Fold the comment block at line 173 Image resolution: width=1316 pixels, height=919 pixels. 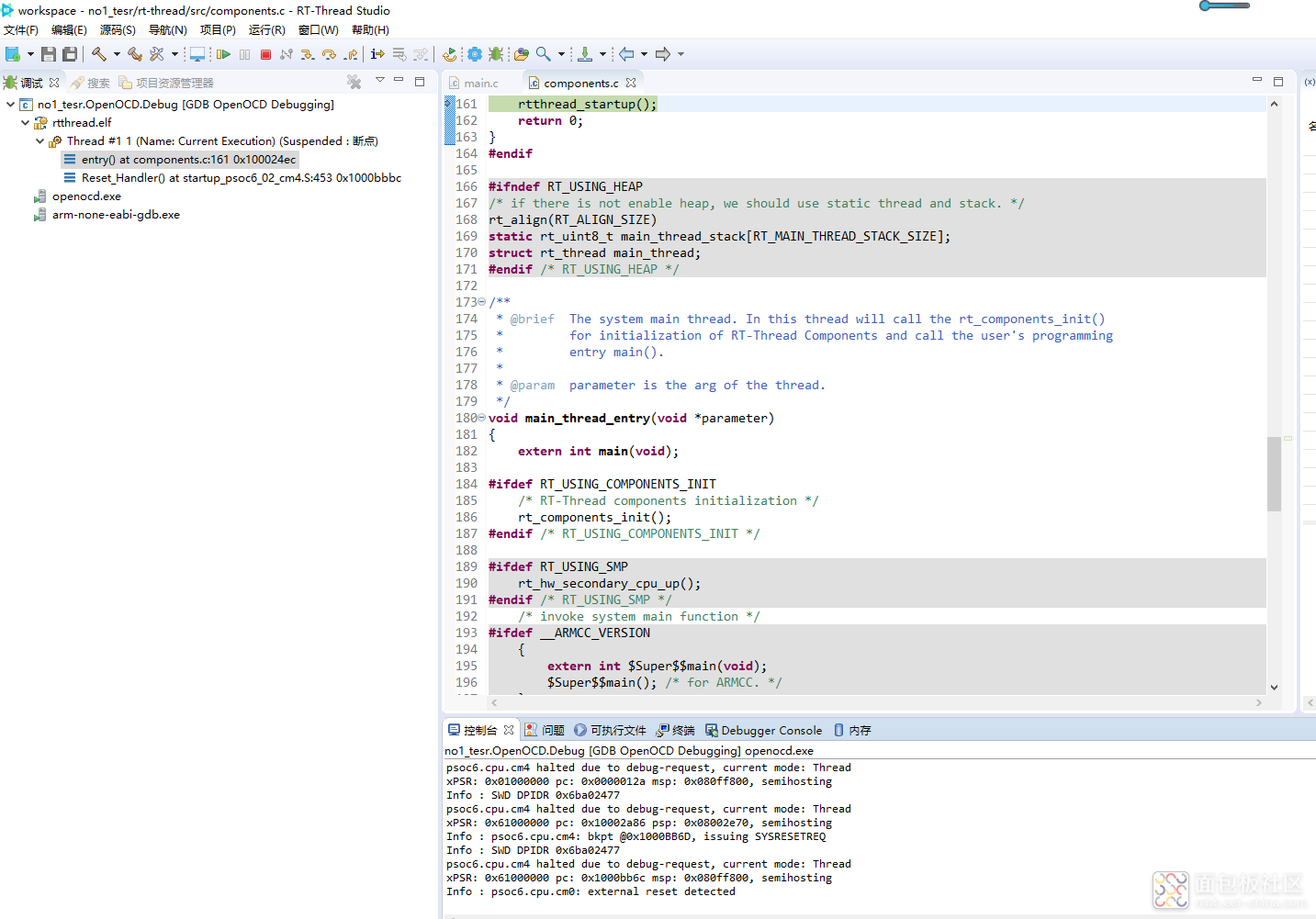(482, 302)
